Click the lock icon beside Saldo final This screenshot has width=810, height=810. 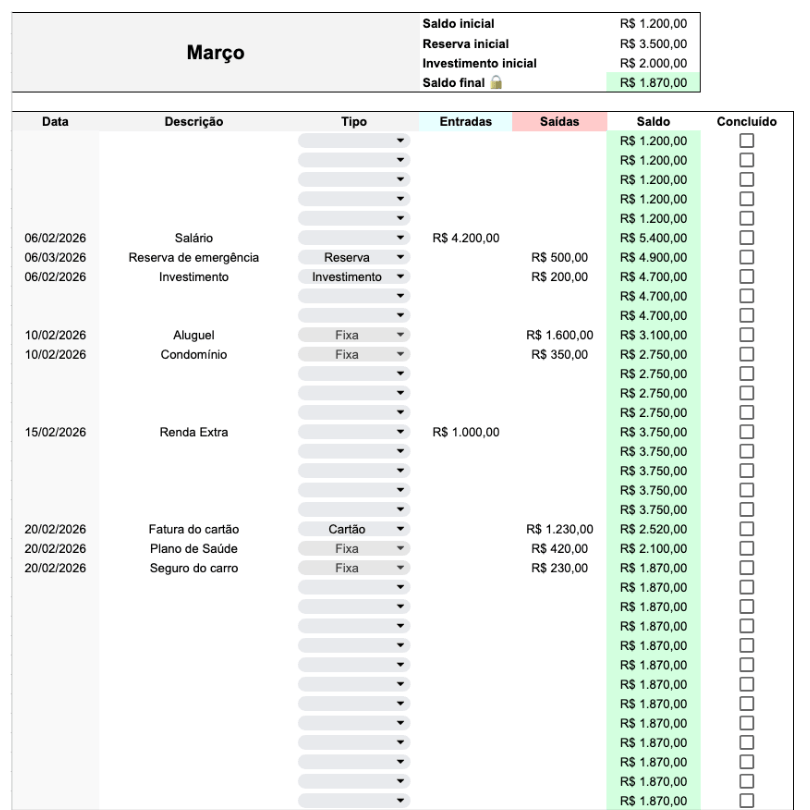tap(492, 83)
